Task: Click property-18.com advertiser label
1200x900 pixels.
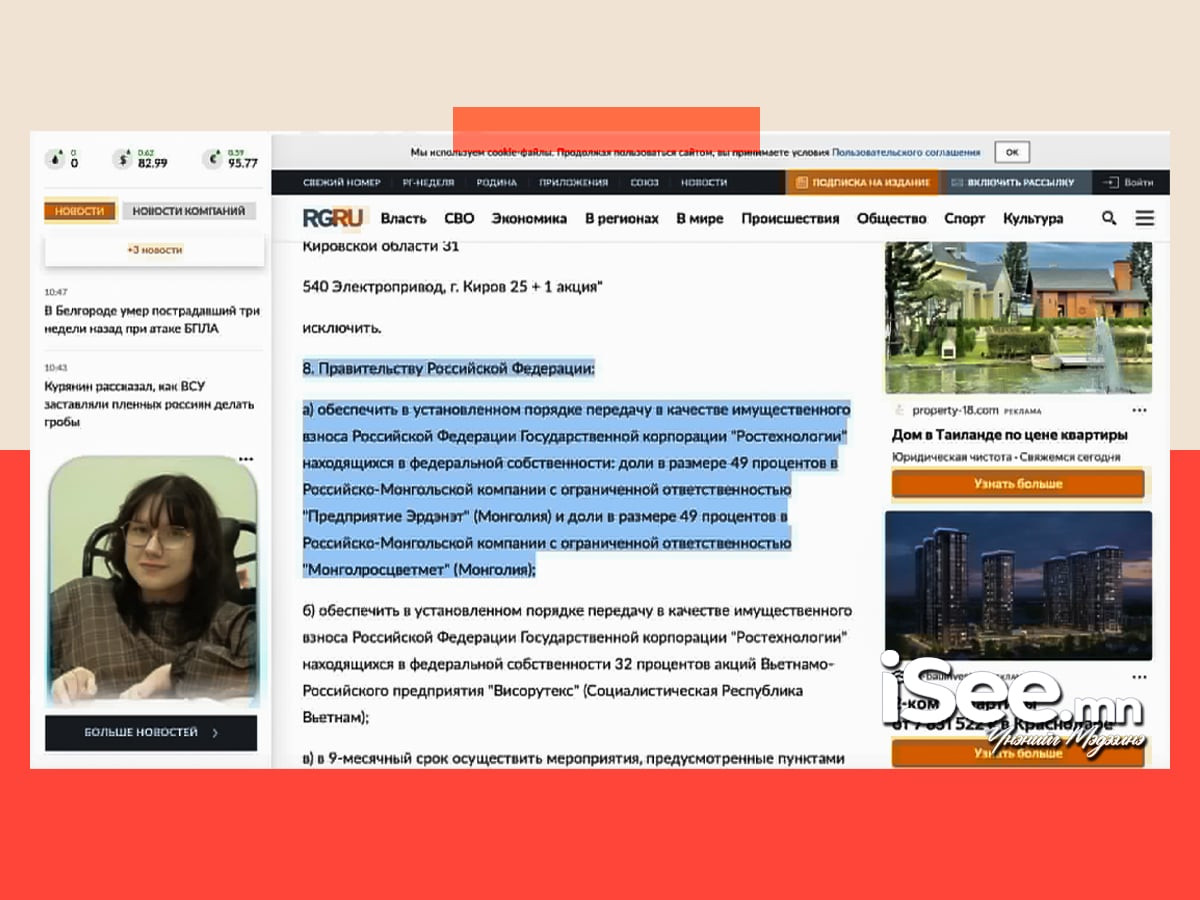Action: pos(957,410)
